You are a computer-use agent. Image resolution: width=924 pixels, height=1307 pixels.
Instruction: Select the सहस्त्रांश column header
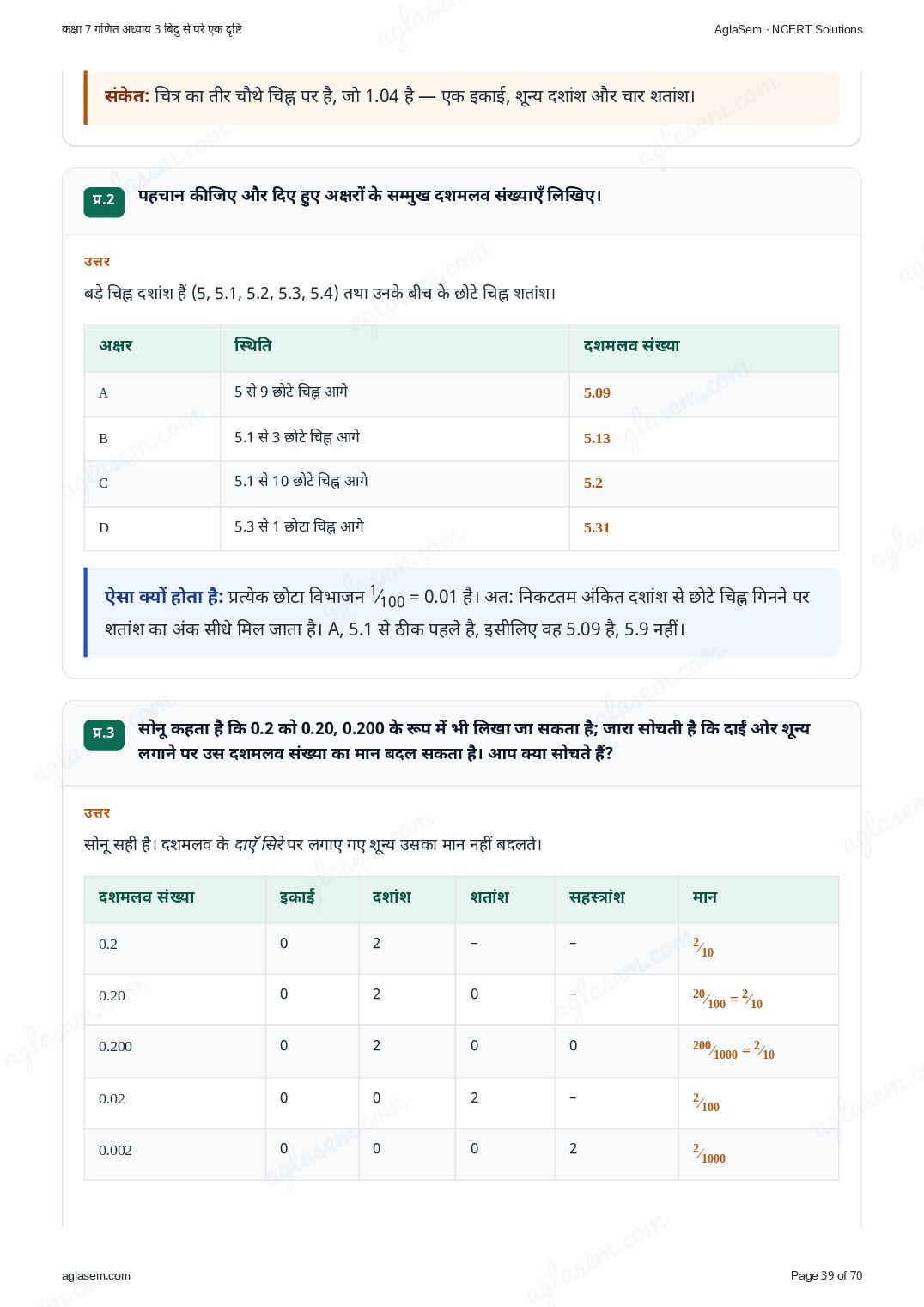point(597,897)
